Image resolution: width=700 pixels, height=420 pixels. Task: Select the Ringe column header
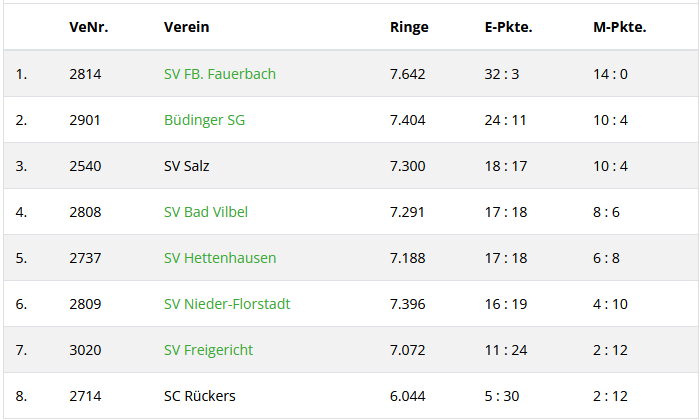pos(409,27)
